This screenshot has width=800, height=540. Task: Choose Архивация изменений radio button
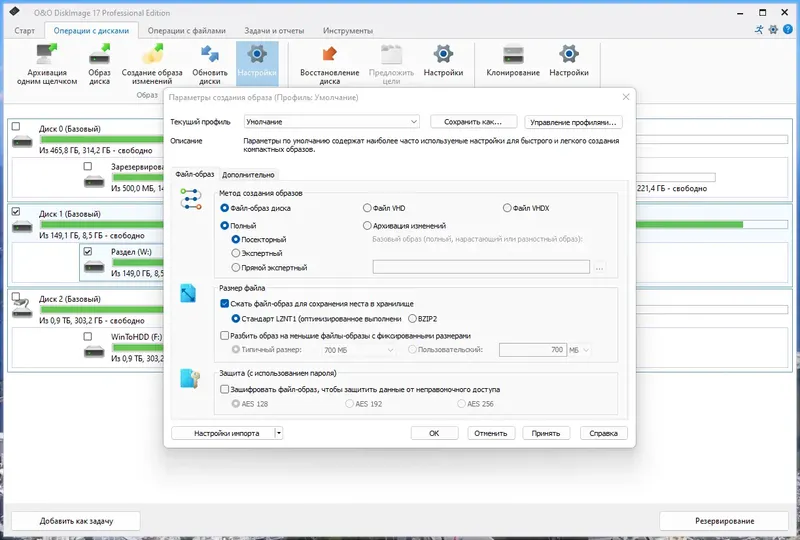click(367, 226)
